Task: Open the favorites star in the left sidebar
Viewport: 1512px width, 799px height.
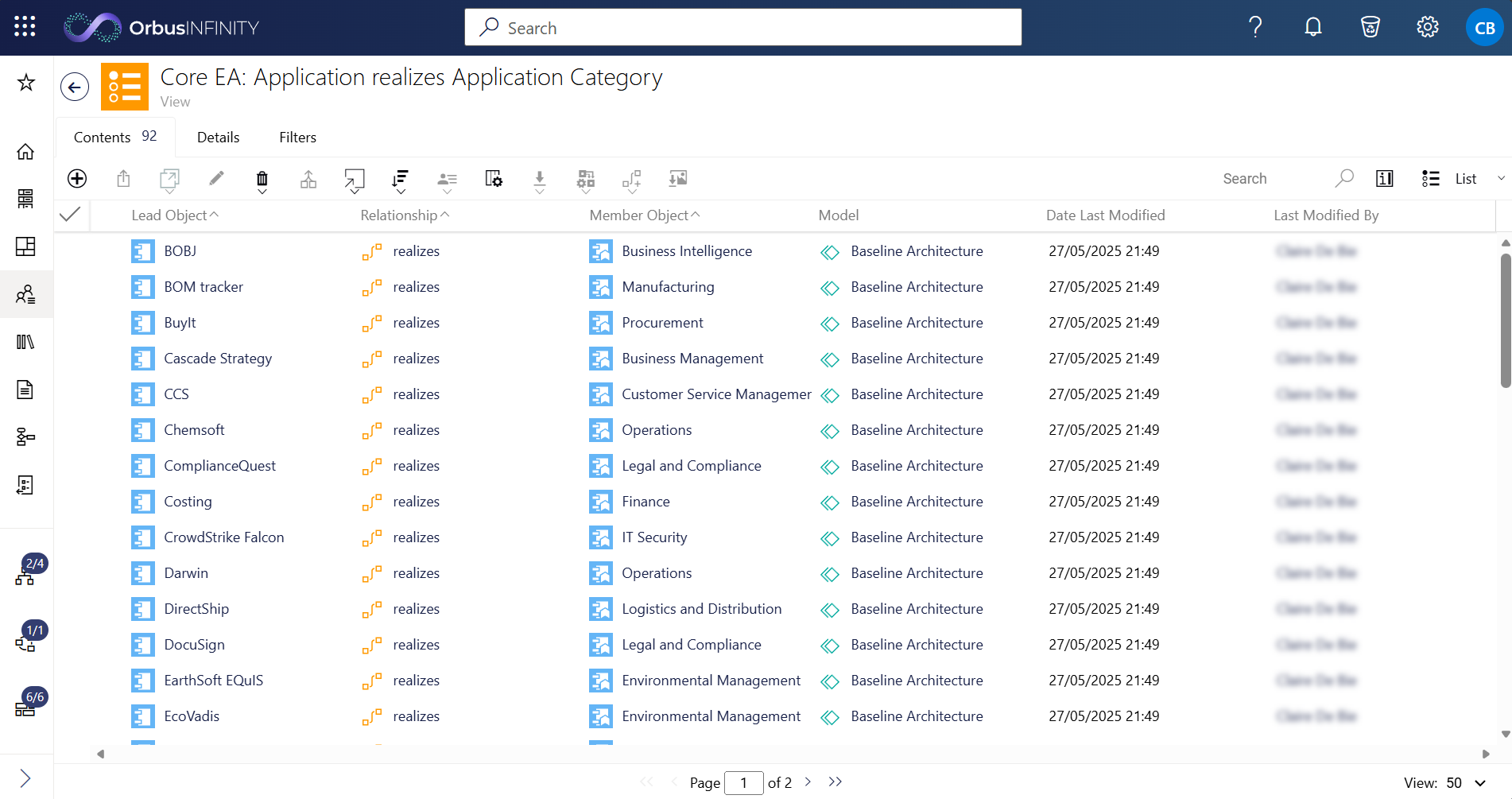Action: coord(26,82)
